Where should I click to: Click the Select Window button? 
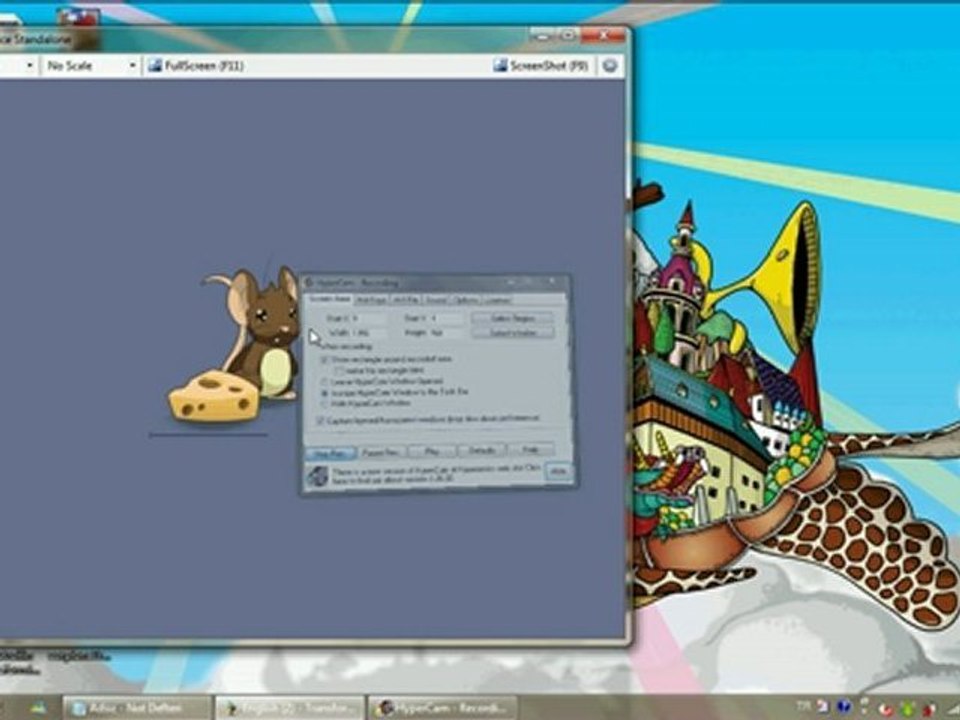pos(513,333)
